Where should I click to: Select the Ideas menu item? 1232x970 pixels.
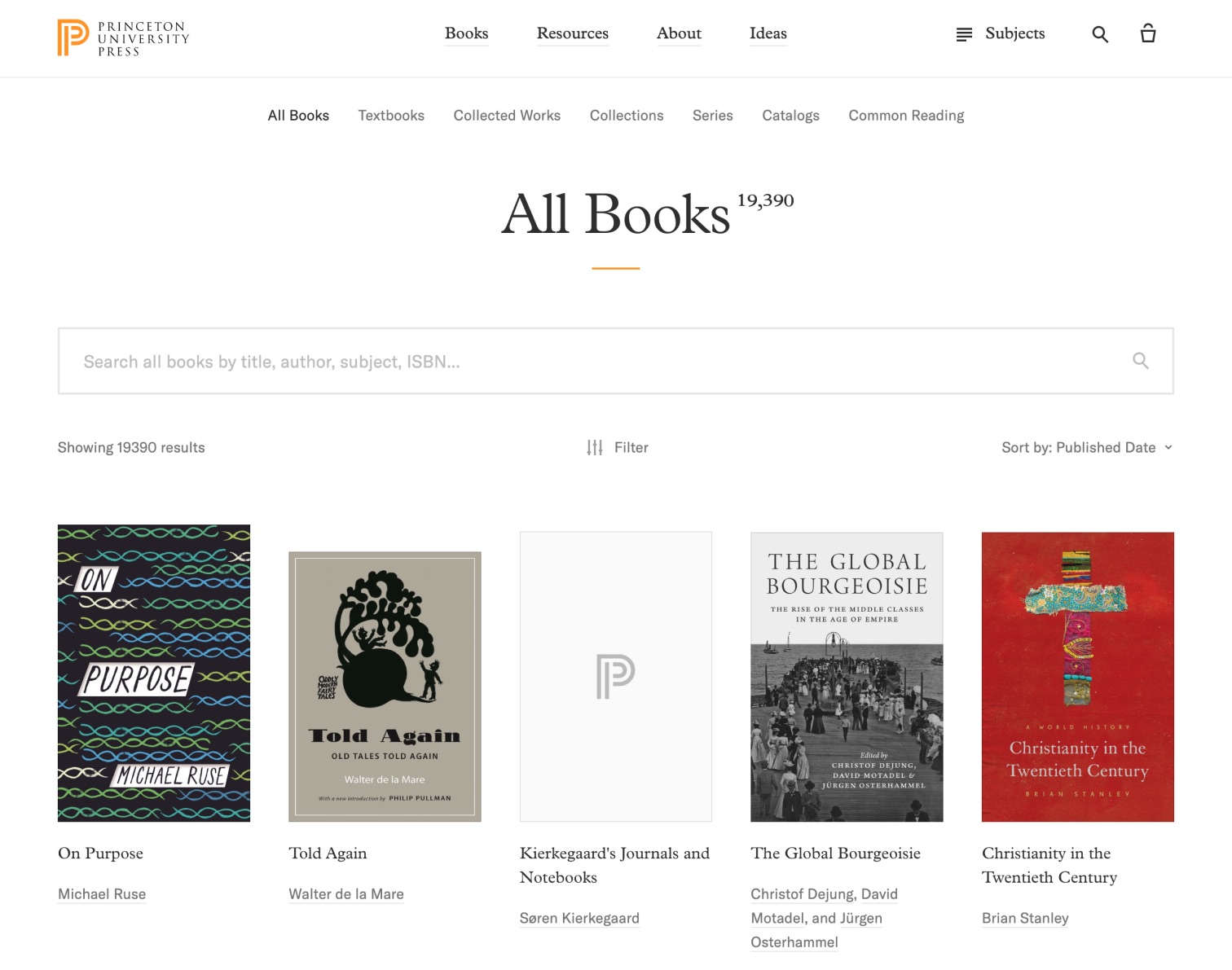pyautogui.click(x=767, y=33)
